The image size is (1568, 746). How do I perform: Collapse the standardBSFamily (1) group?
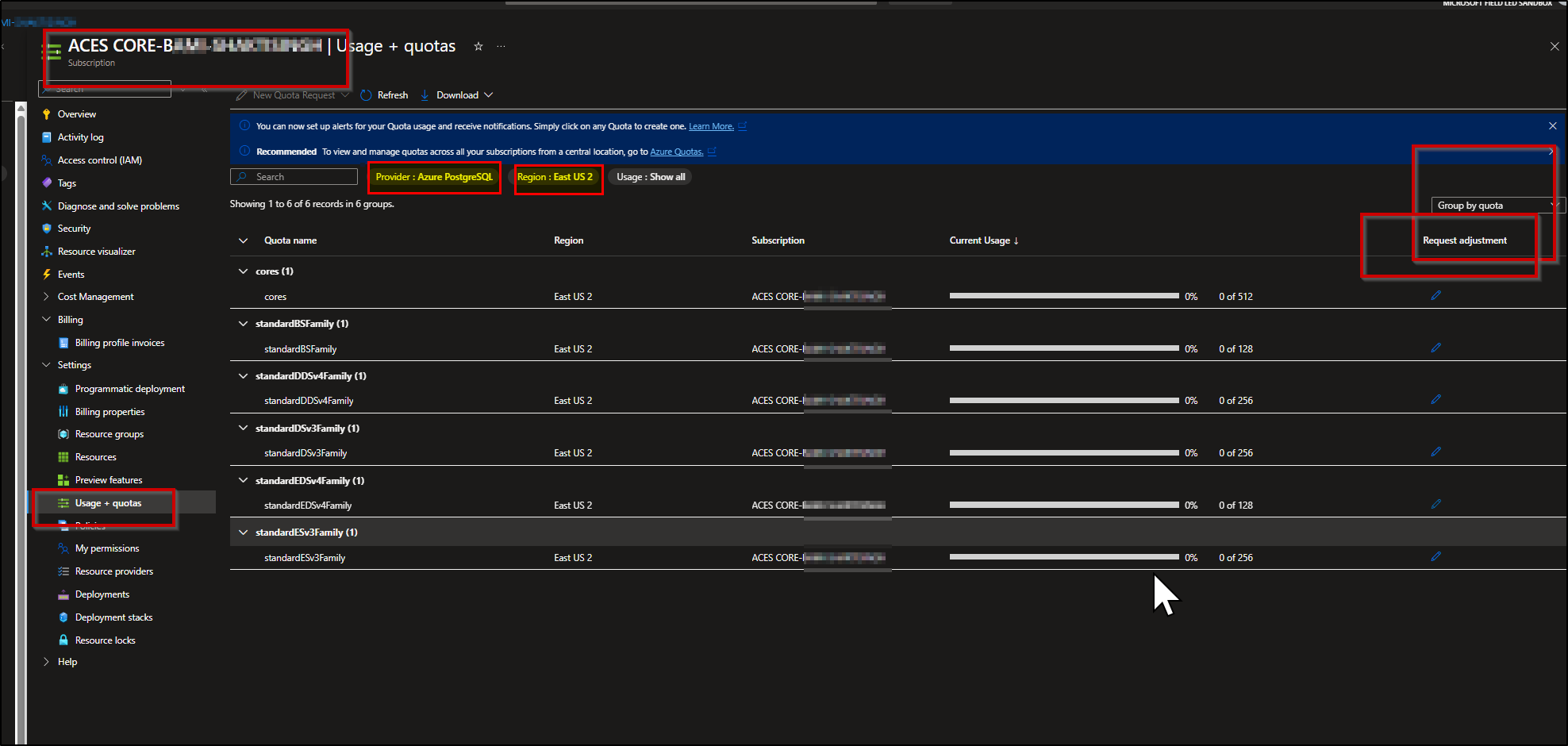[x=244, y=324]
